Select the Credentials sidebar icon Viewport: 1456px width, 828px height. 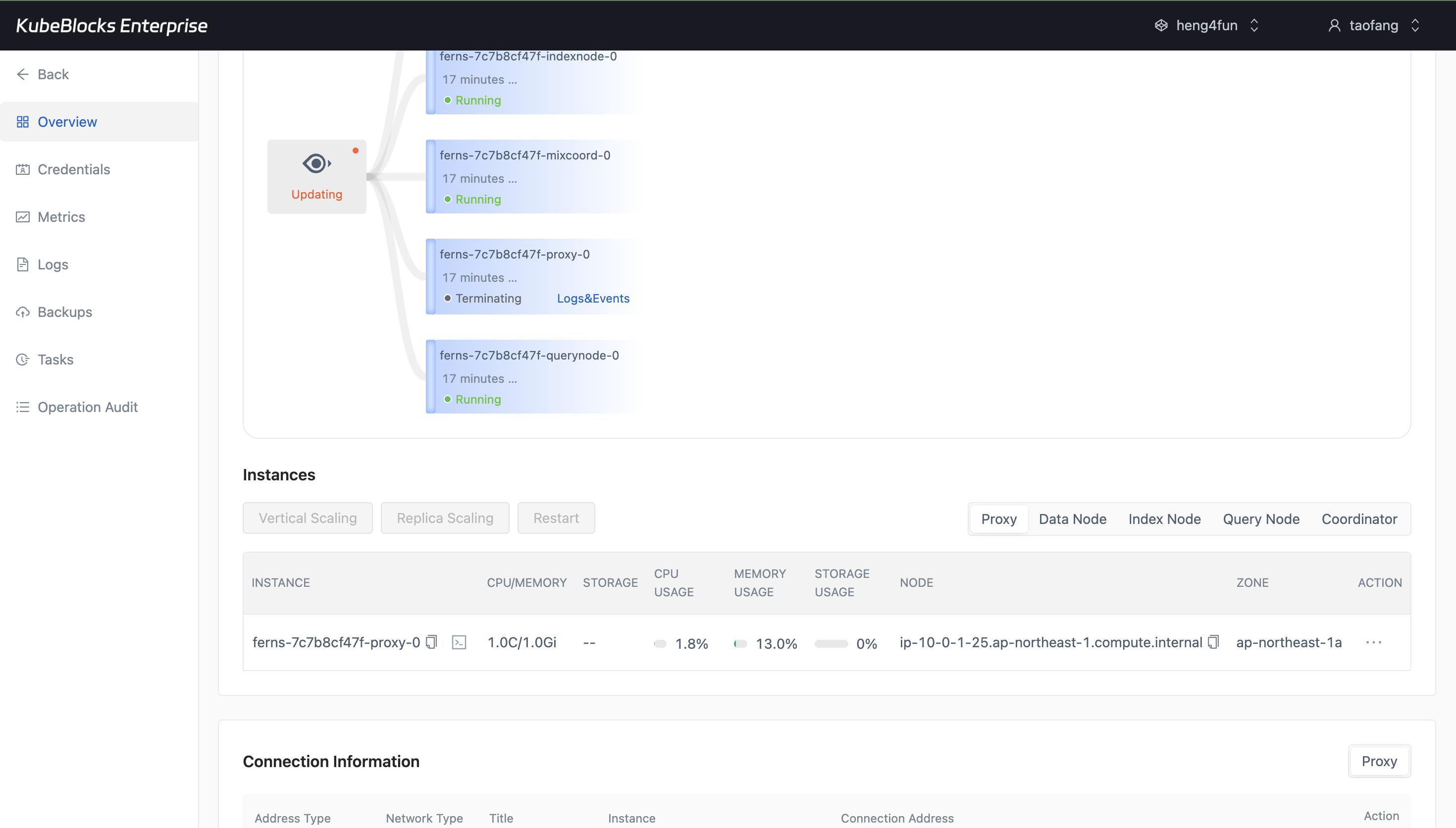23,169
